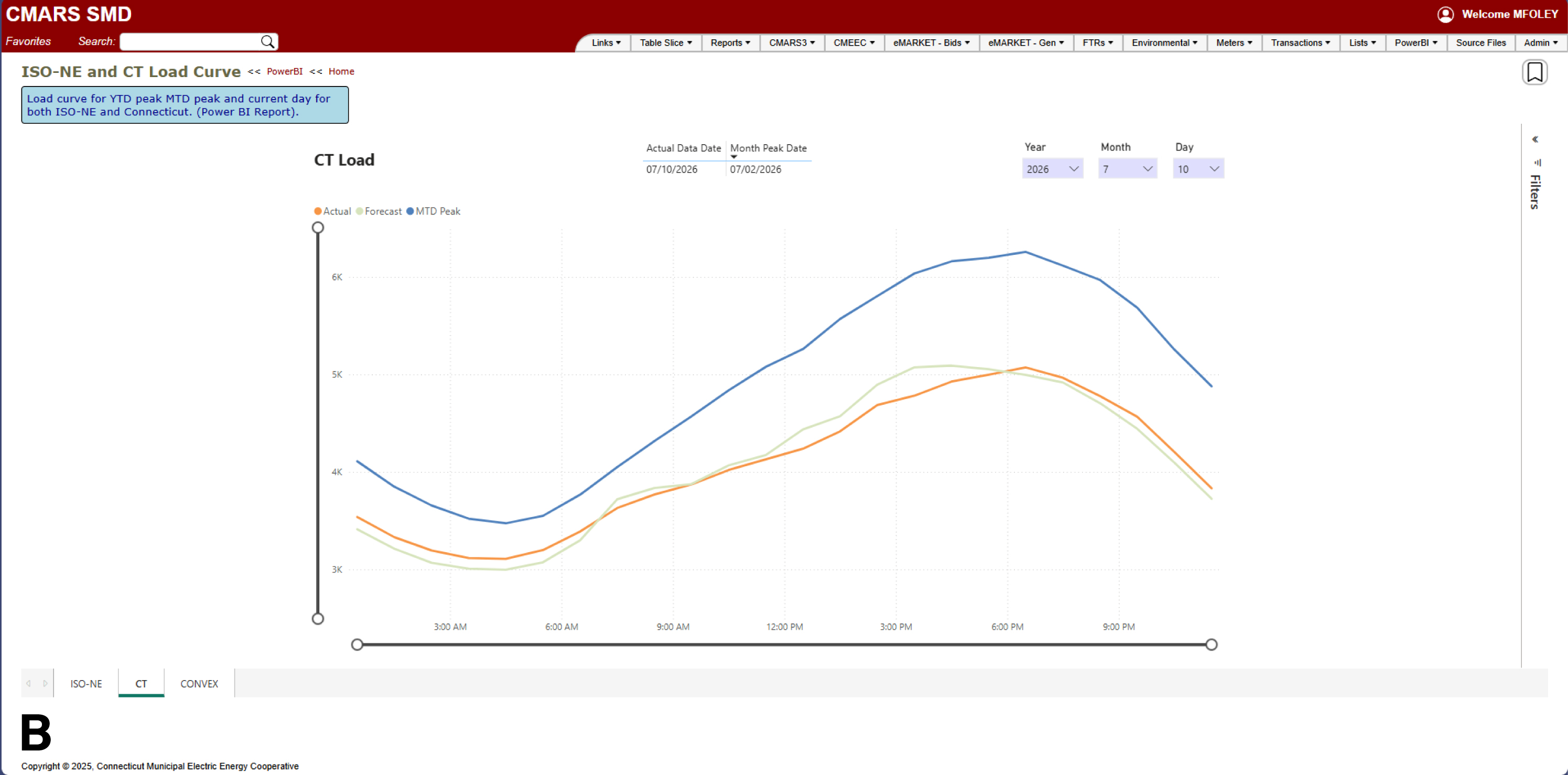Open the Month dropdown

click(1127, 169)
